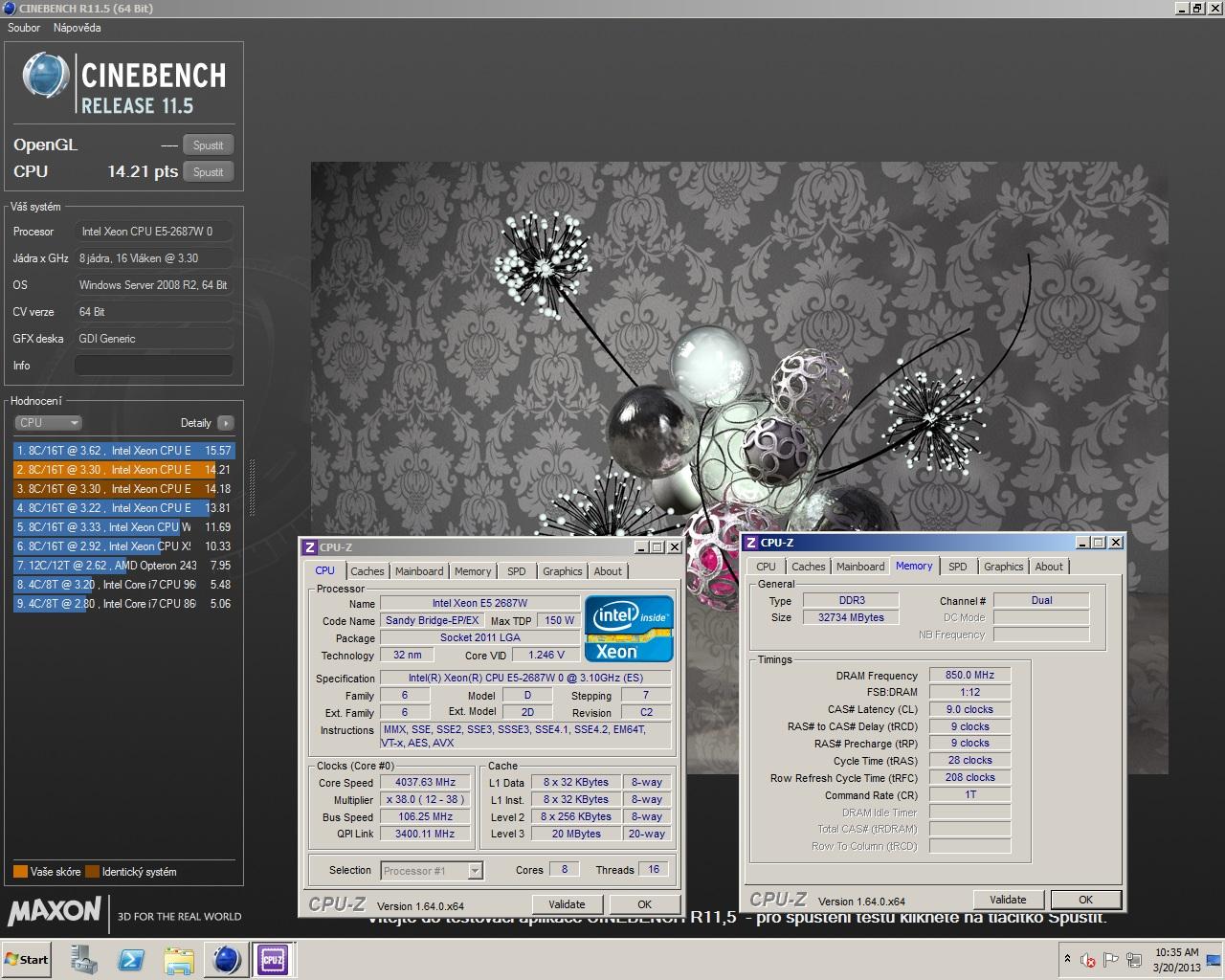Screen dimensions: 1225x980
Task: Open SPD tab in left CPU-Z window
Action: coord(517,571)
